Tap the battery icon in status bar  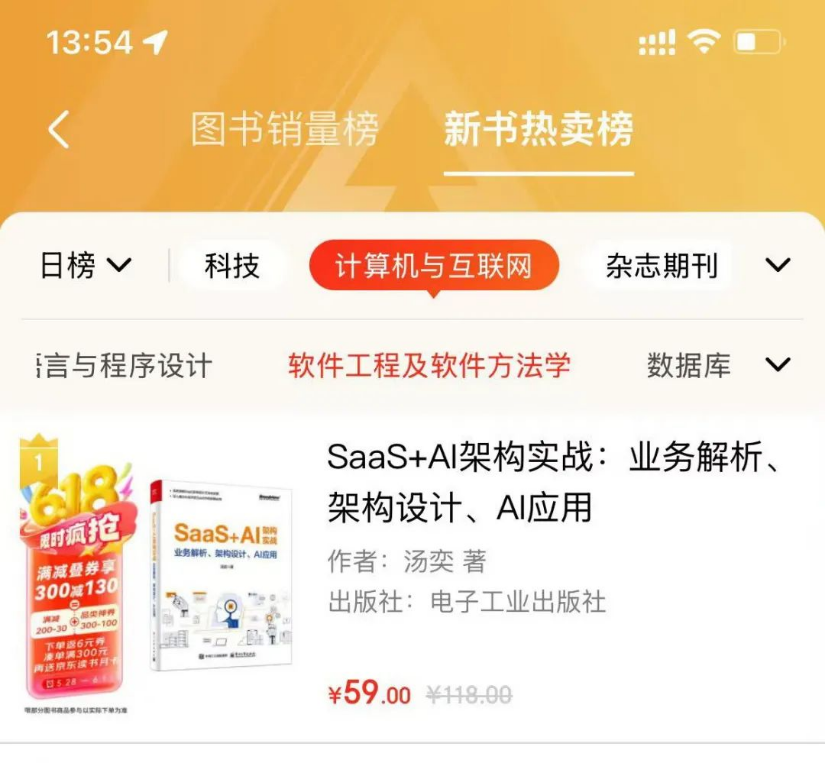759,42
